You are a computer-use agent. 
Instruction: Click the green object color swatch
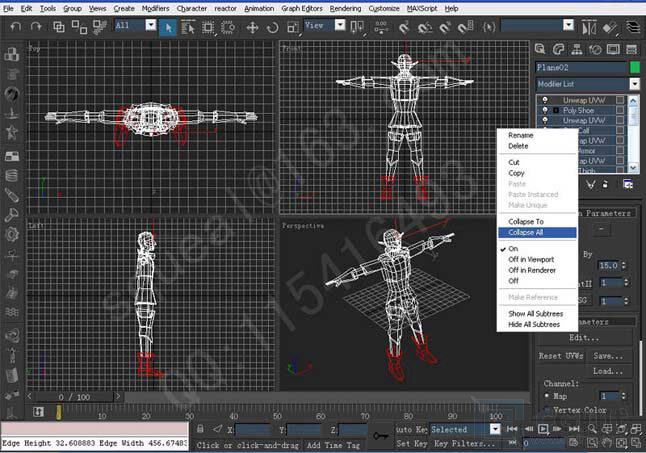pyautogui.click(x=635, y=67)
